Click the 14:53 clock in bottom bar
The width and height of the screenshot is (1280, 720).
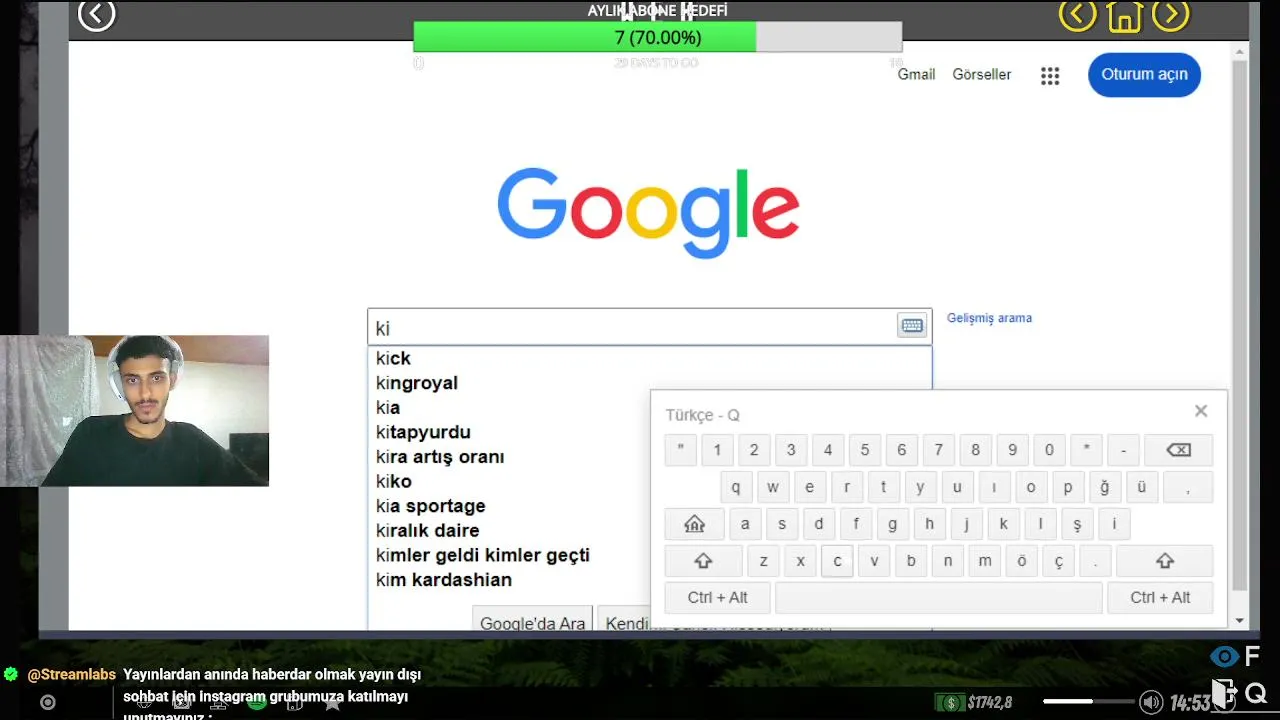point(1190,702)
